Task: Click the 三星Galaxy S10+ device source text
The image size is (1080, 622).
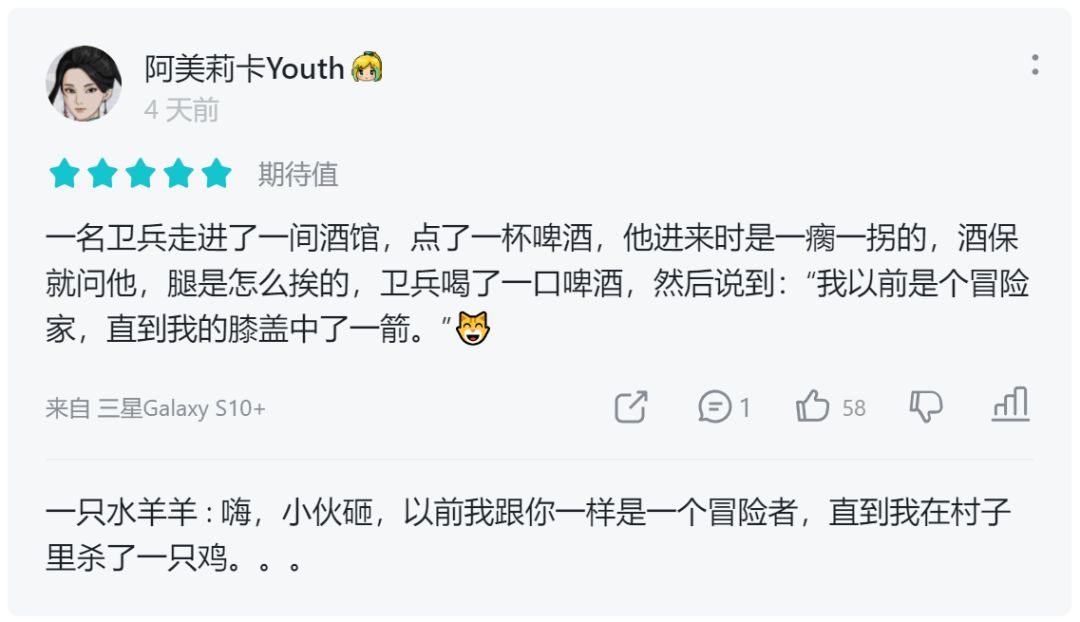Action: pos(181,409)
